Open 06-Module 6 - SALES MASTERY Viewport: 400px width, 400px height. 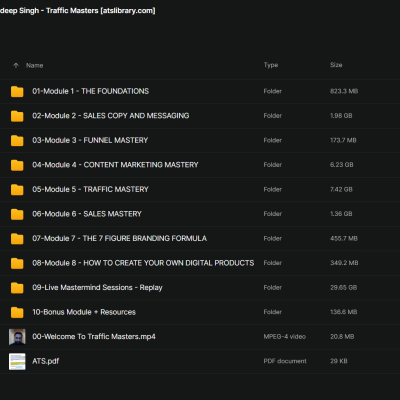pyautogui.click(x=87, y=214)
